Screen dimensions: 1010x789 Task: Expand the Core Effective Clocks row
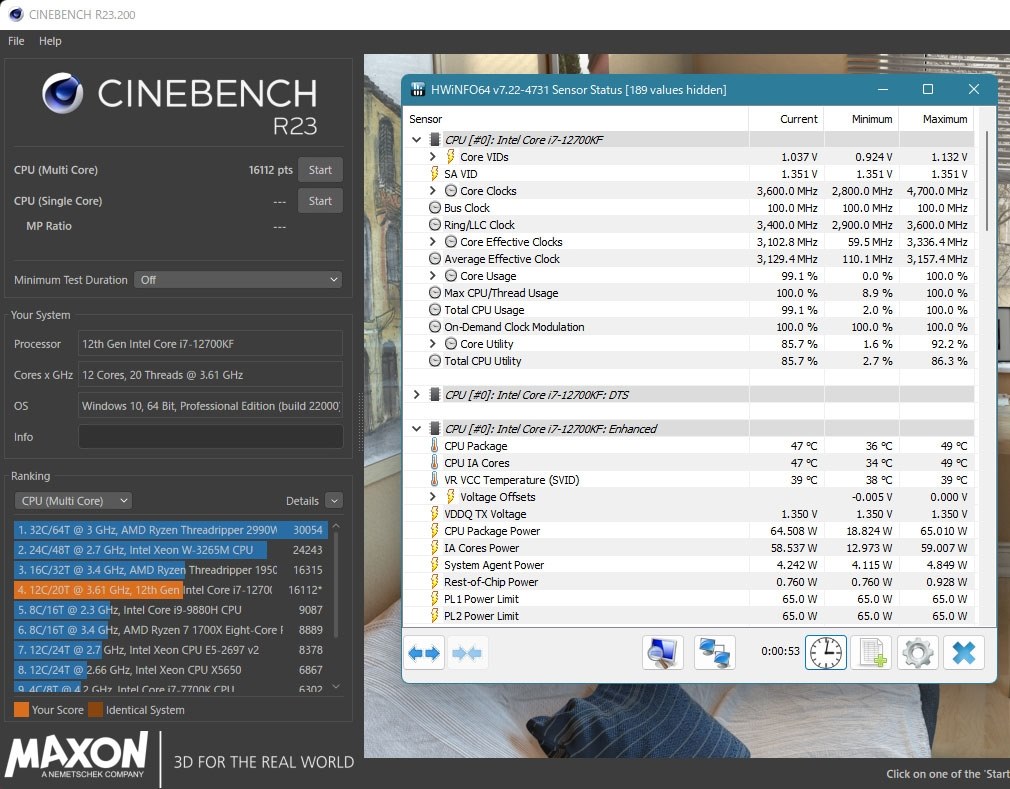pyautogui.click(x=433, y=242)
